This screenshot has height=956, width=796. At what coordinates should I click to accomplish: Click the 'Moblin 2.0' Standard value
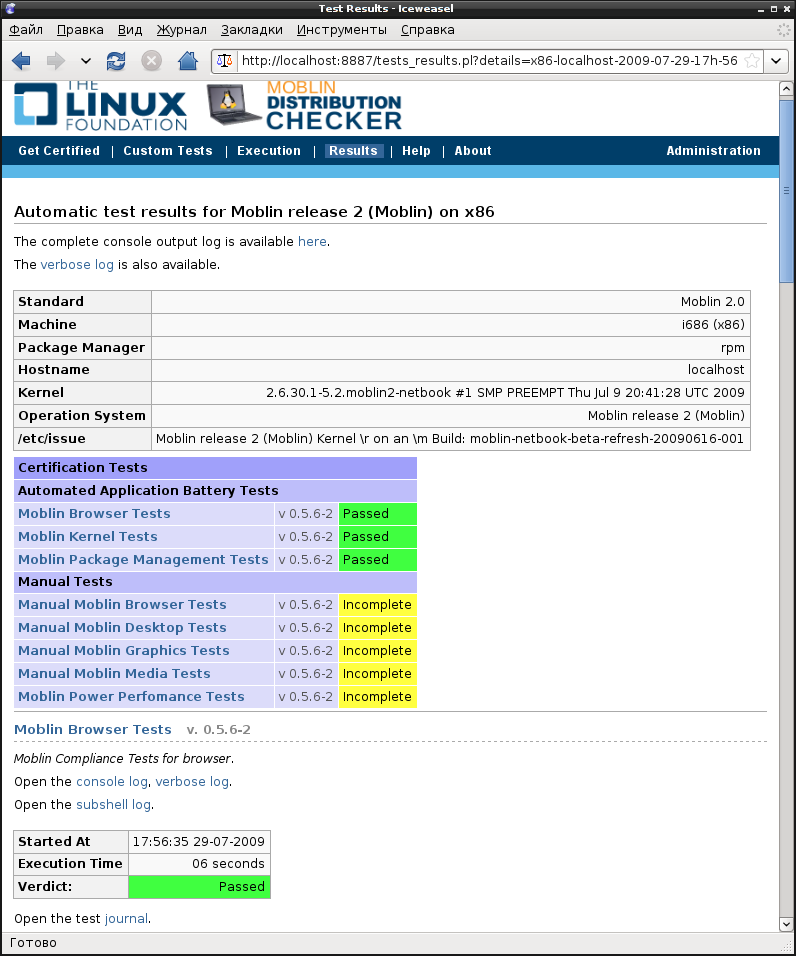(x=712, y=301)
